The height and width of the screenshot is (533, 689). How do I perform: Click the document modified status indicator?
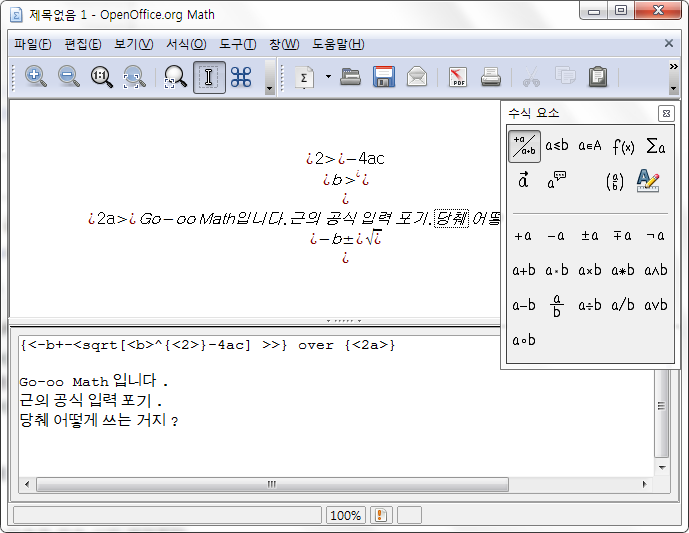[x=381, y=515]
